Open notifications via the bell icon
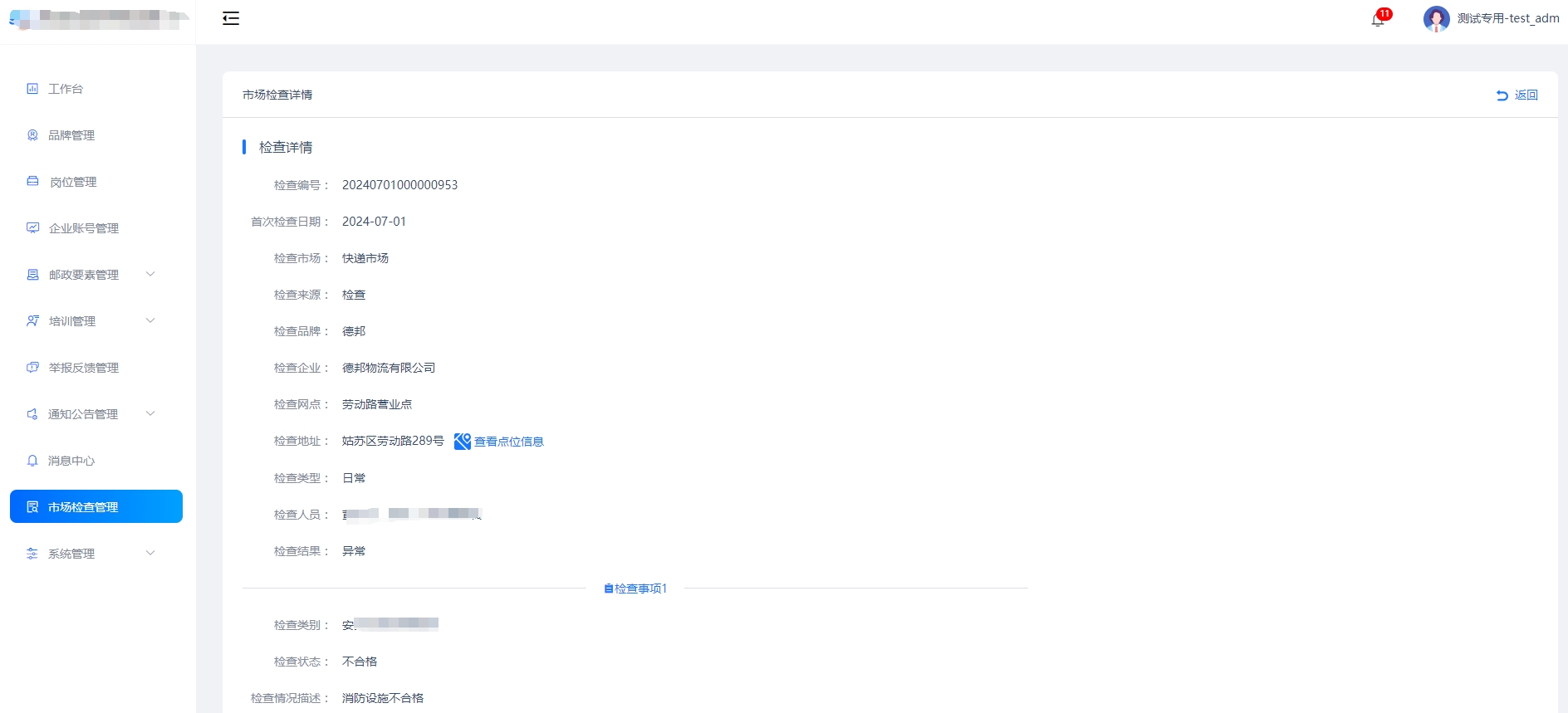The height and width of the screenshot is (713, 1568). [1378, 20]
